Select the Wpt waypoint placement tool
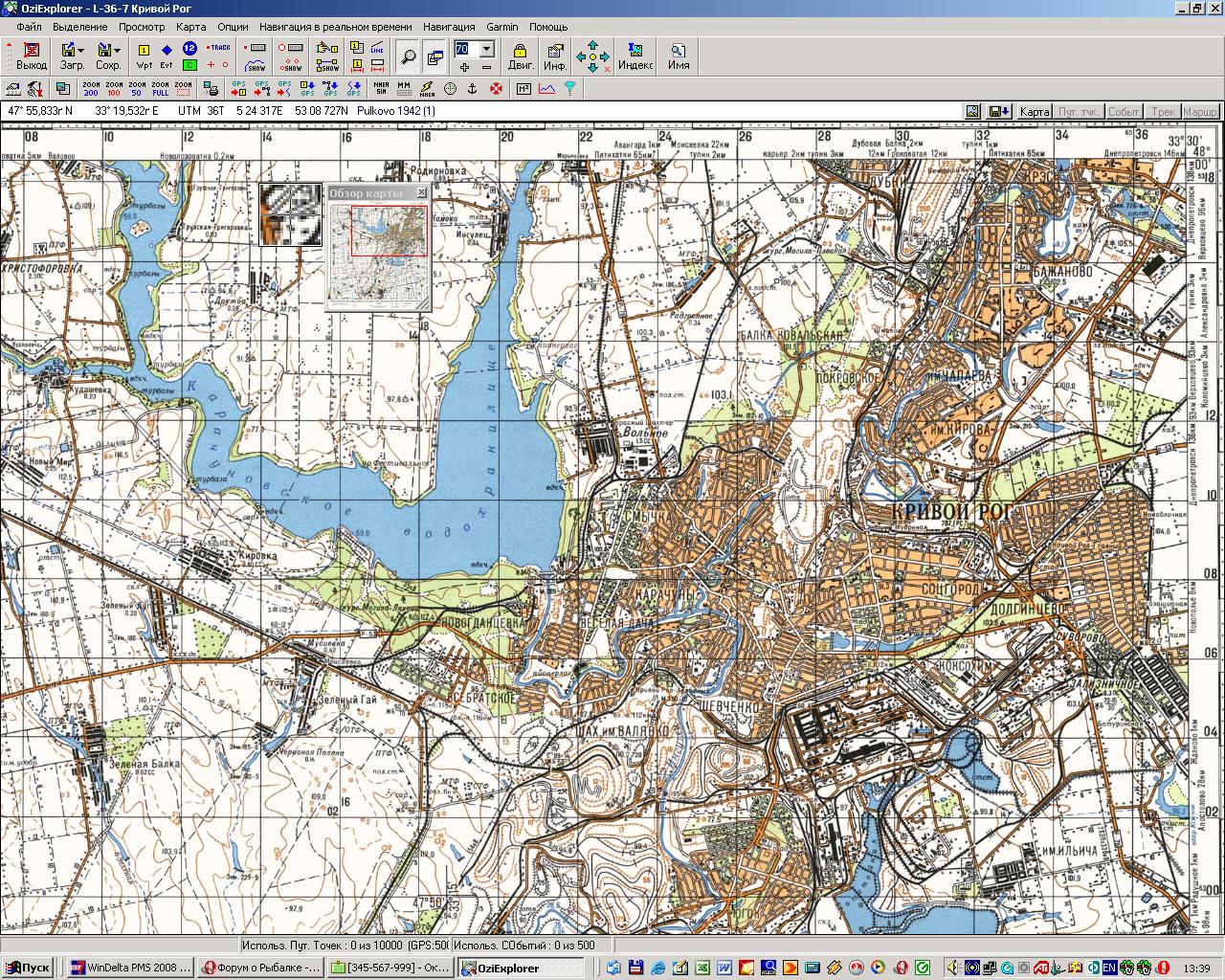 click(144, 56)
